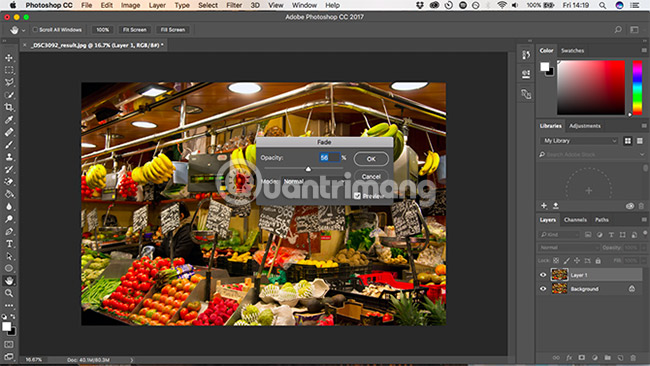Viewport: 650px width, 366px height.
Task: Select the History Brush tool
Action: [9, 169]
